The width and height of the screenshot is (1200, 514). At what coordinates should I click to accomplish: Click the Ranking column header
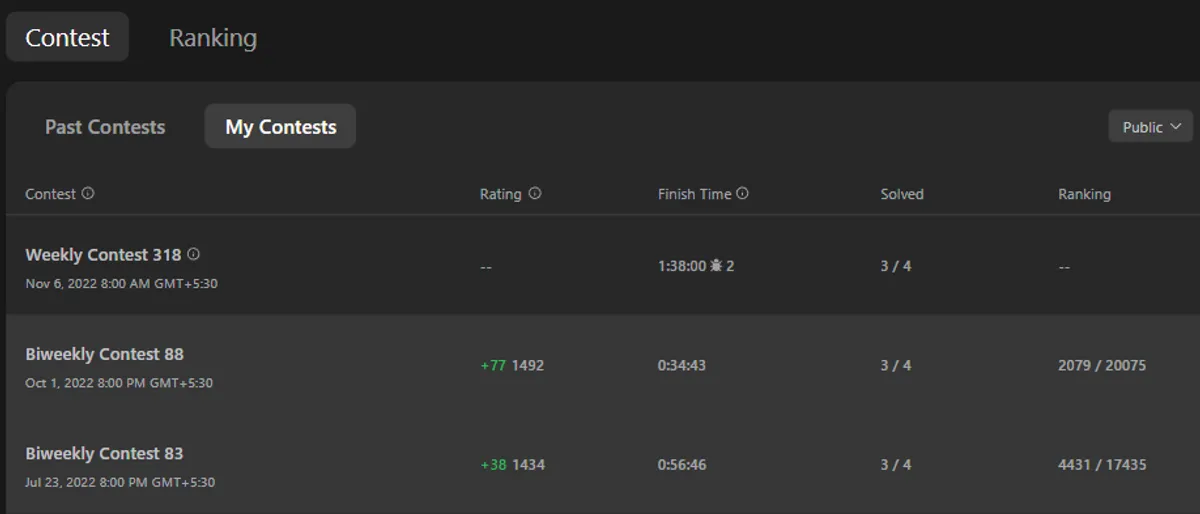tap(1084, 194)
